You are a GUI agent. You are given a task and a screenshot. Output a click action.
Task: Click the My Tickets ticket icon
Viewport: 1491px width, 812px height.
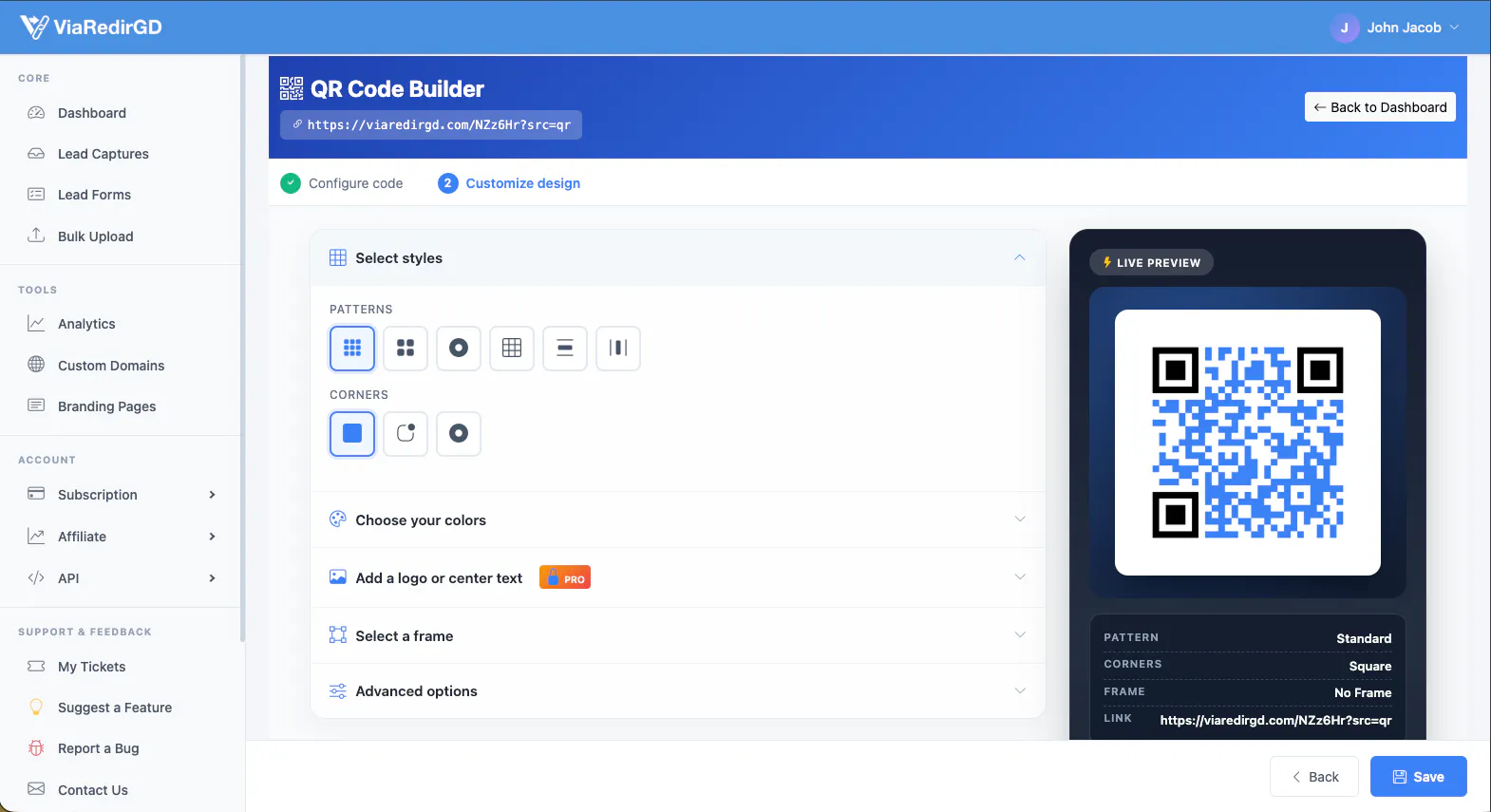(36, 666)
